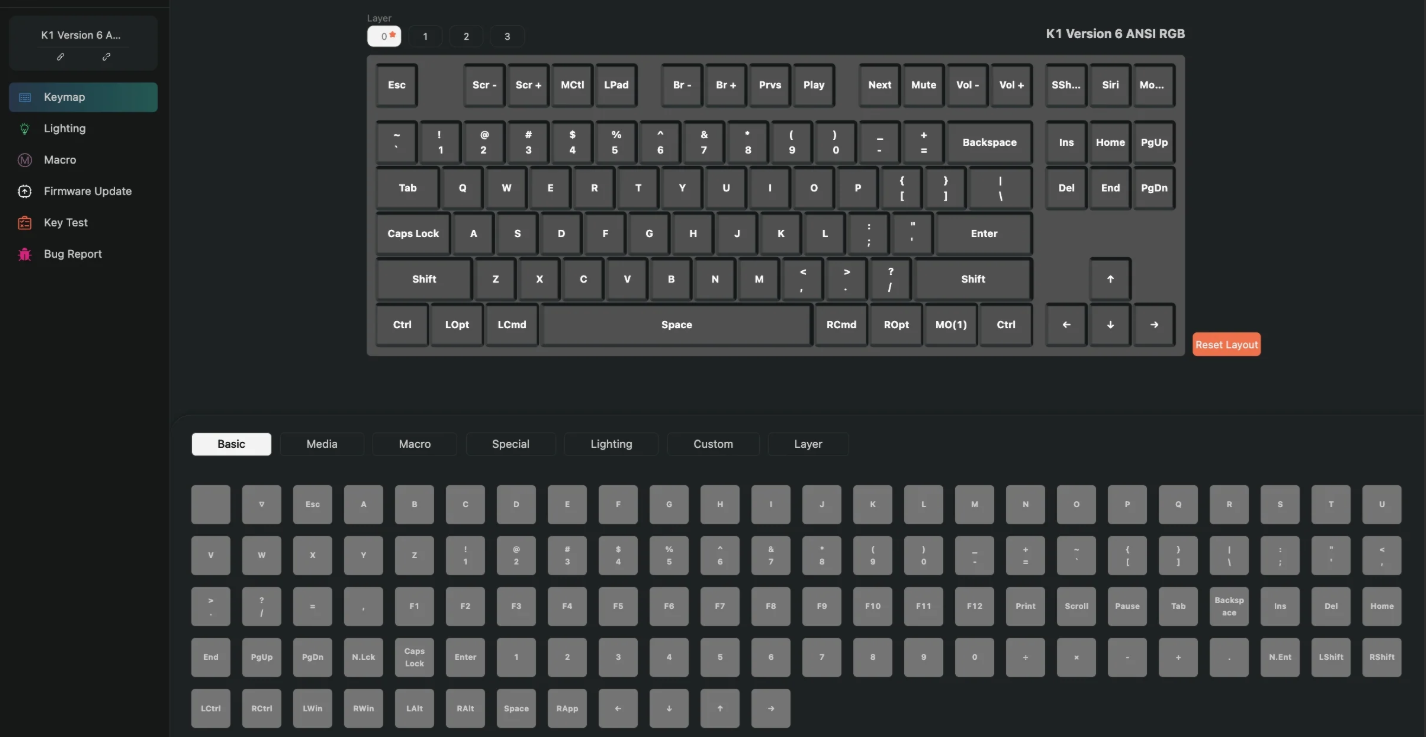Viewport: 1426px width, 737px height.
Task: Pick the F12 keycode from Basic list
Action: (974, 606)
